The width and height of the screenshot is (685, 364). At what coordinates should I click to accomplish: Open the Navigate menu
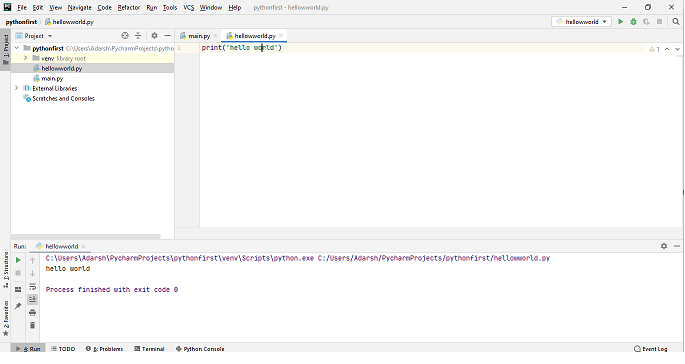(x=80, y=7)
